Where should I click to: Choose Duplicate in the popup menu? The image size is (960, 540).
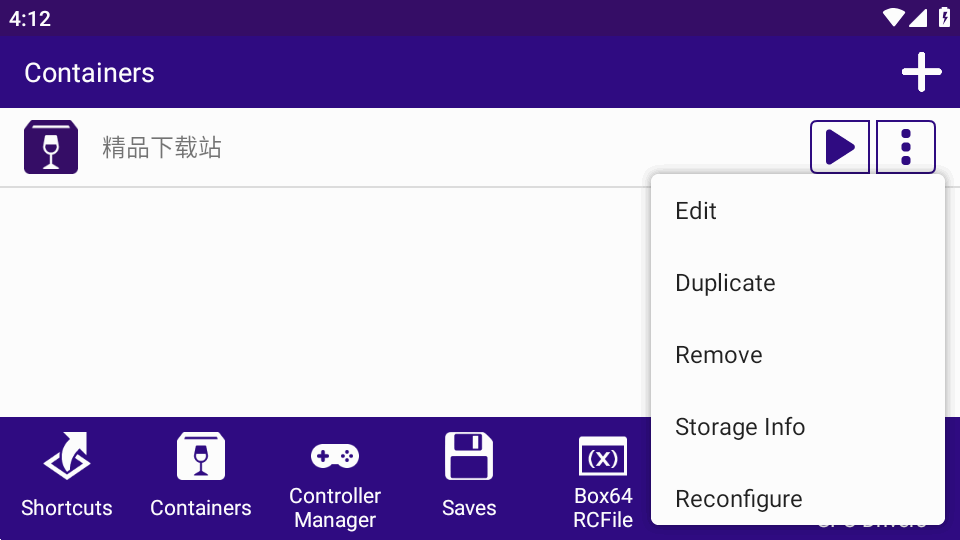click(x=725, y=283)
